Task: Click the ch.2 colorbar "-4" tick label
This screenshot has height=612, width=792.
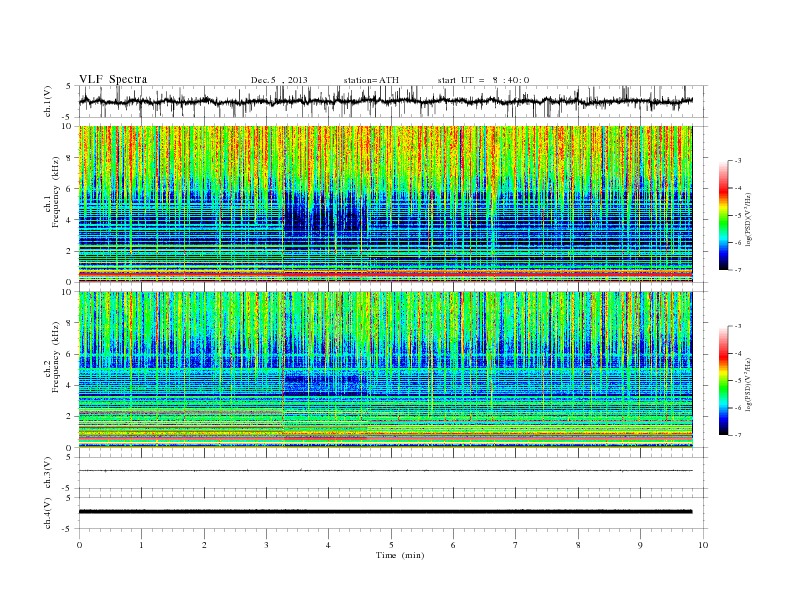Action: (x=738, y=353)
